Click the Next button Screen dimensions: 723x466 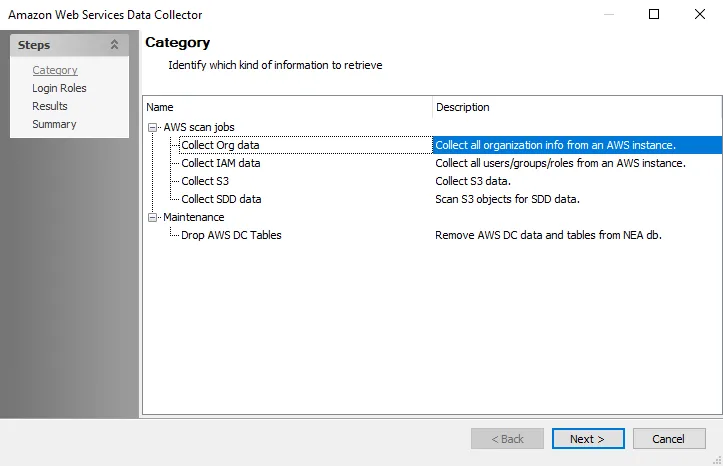tap(588, 439)
